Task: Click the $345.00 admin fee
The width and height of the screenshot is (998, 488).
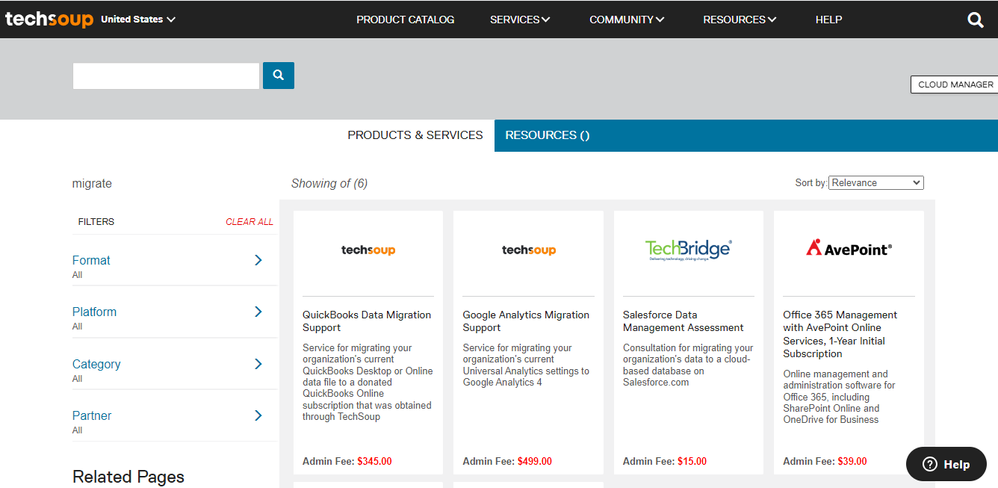Action: click(x=374, y=461)
